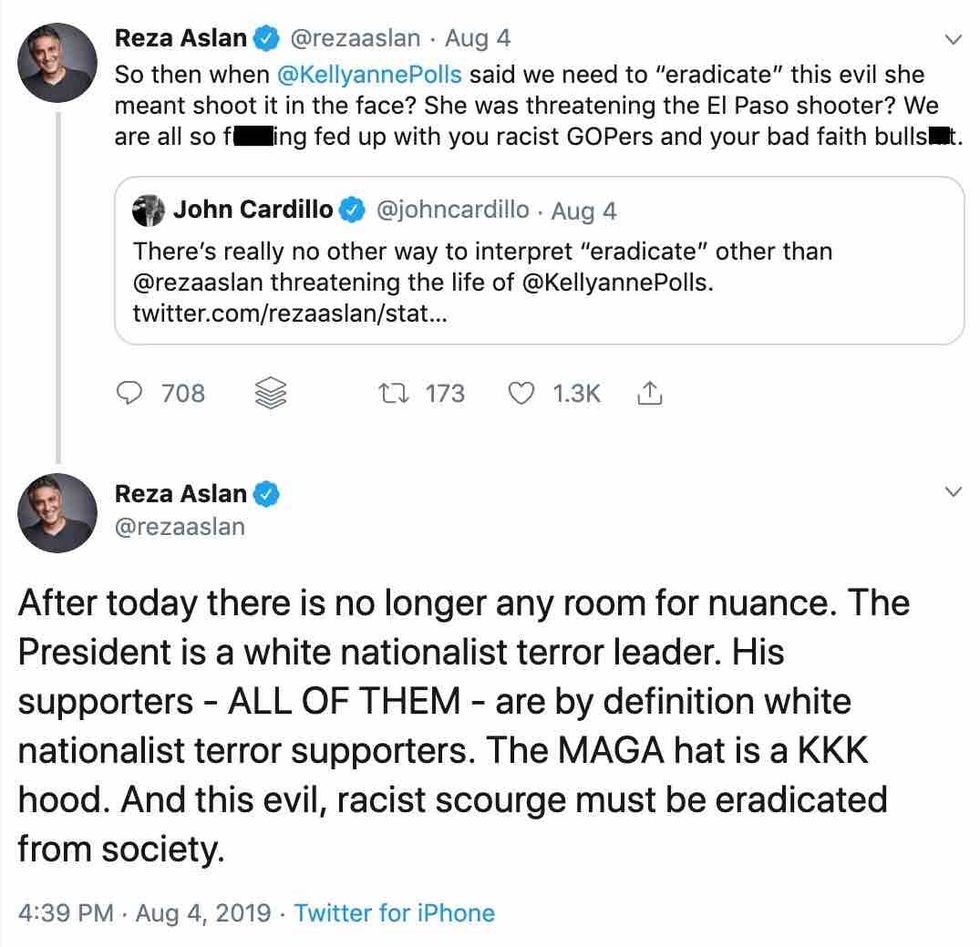The image size is (980, 947).
Task: Click the reply speech bubble icon
Action: [130, 394]
